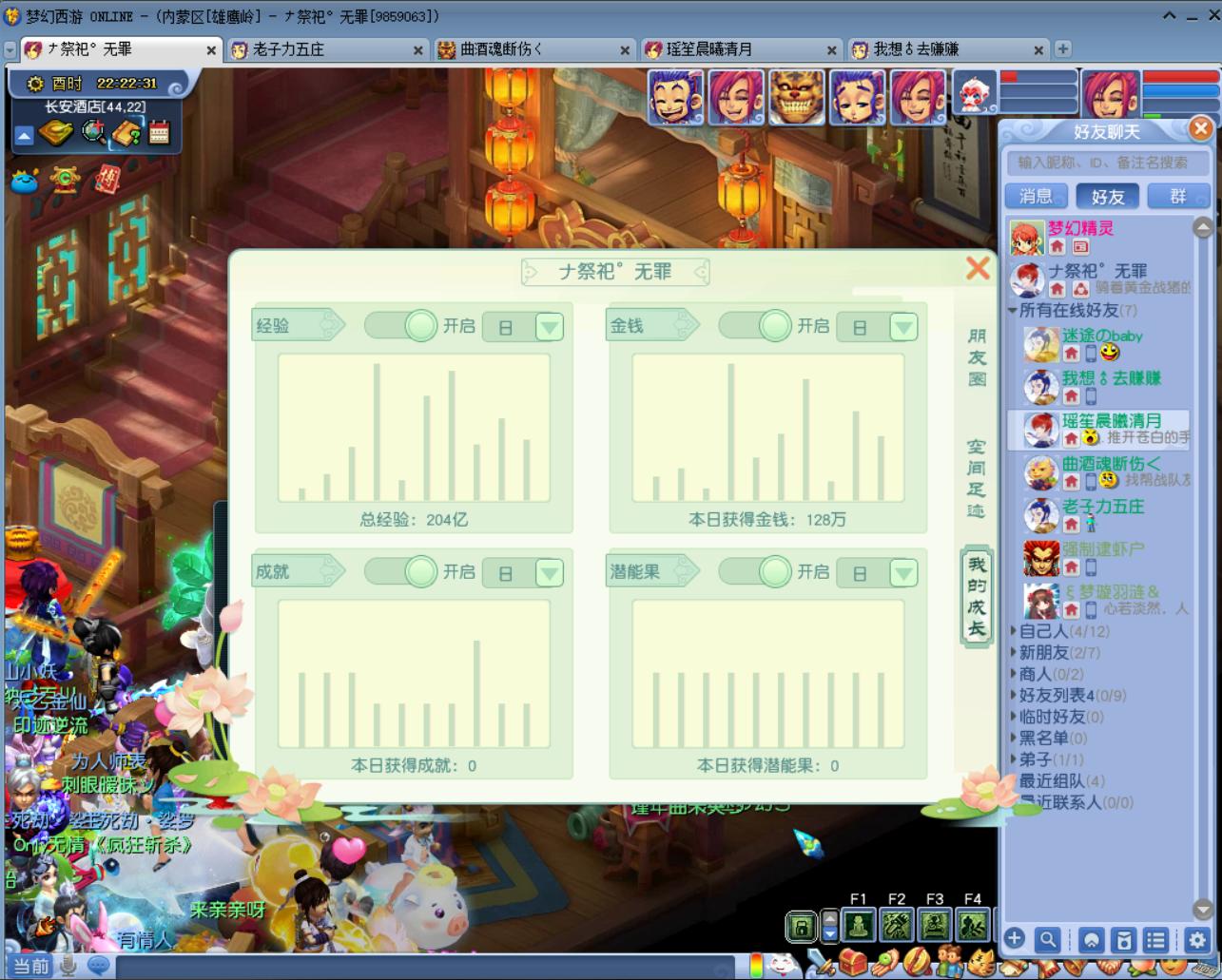Activate the F3 skill slot
This screenshot has width=1222, height=980.
point(935,925)
